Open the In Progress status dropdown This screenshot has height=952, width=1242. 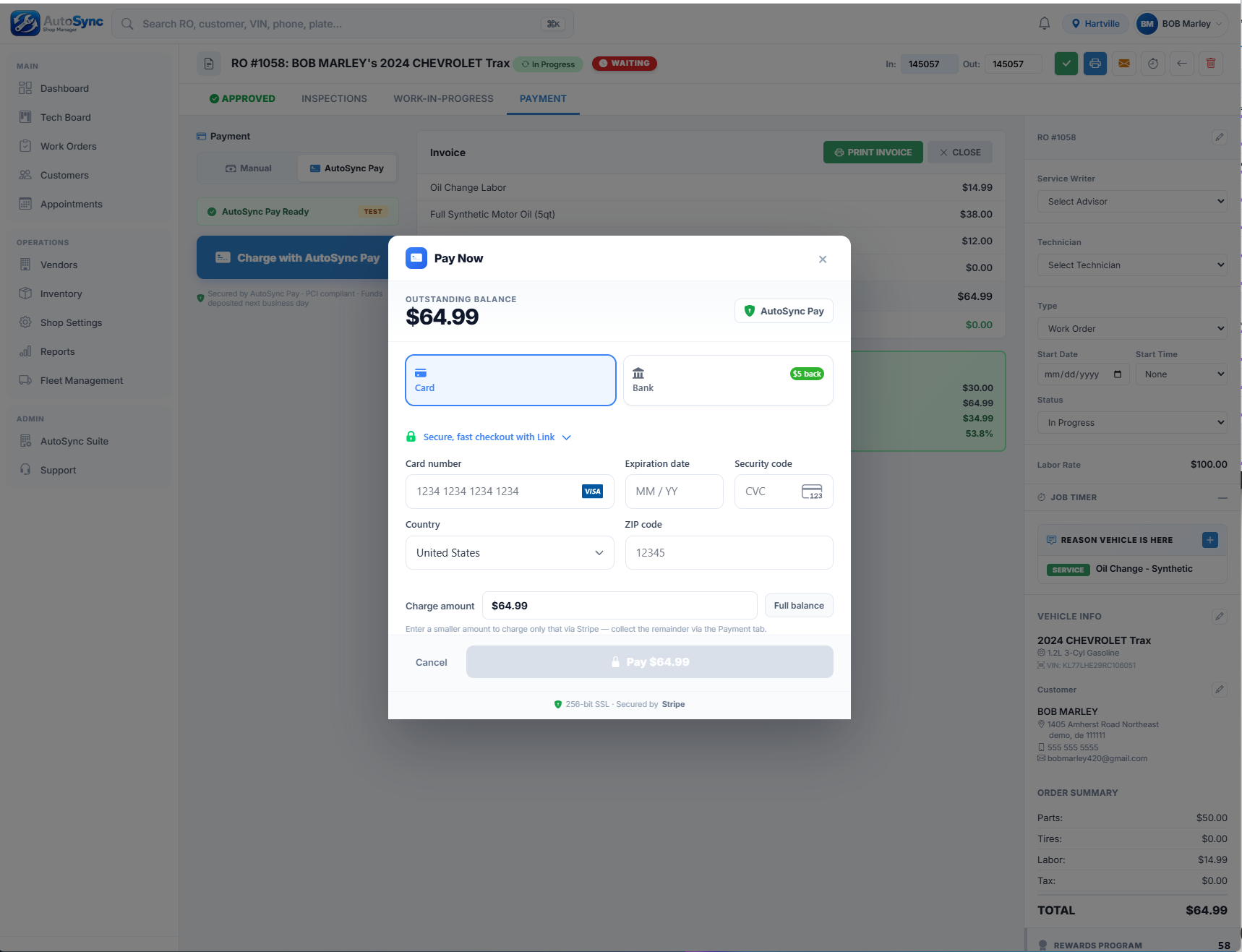[x=1132, y=423]
